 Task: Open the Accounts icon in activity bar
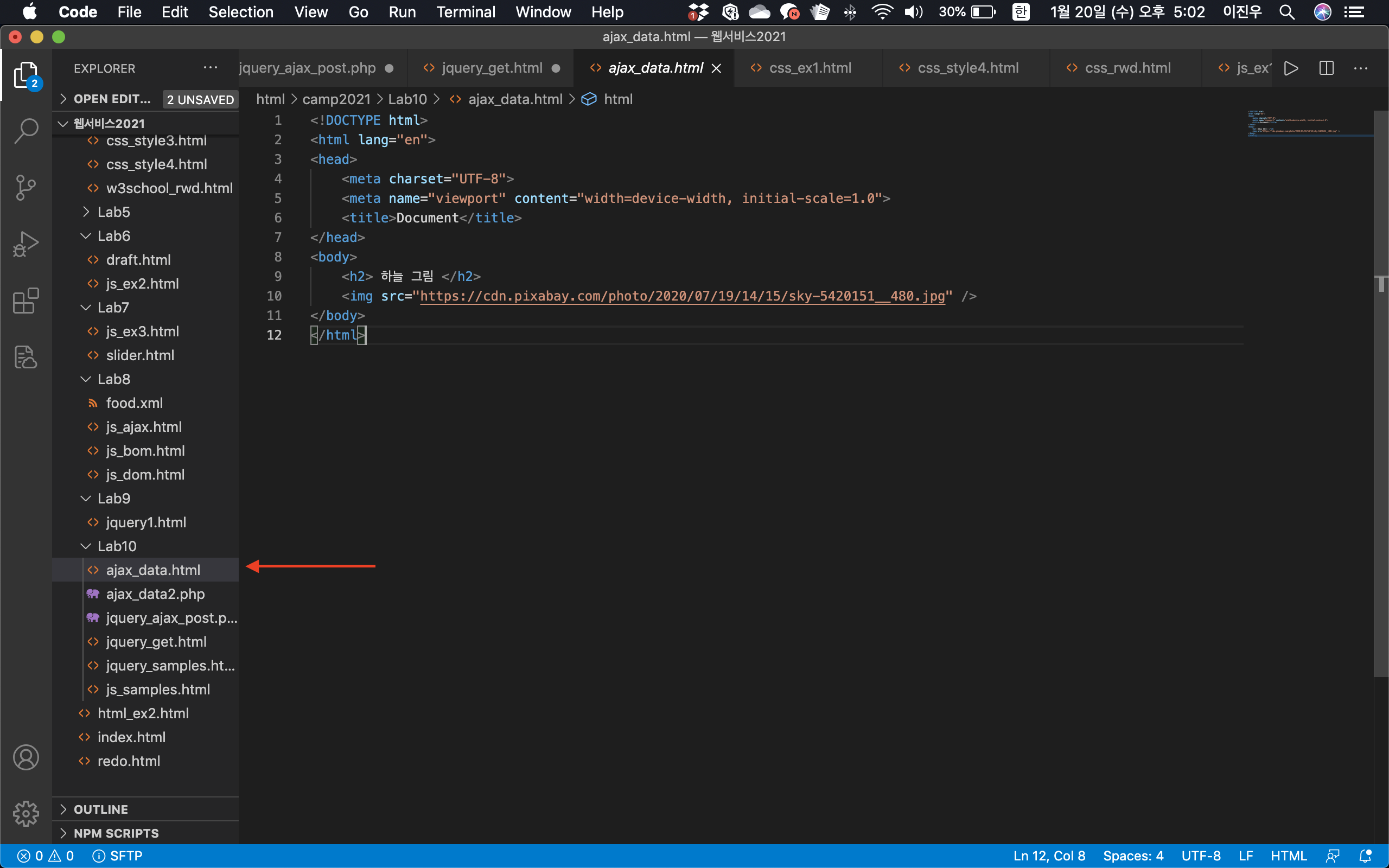tap(26, 757)
